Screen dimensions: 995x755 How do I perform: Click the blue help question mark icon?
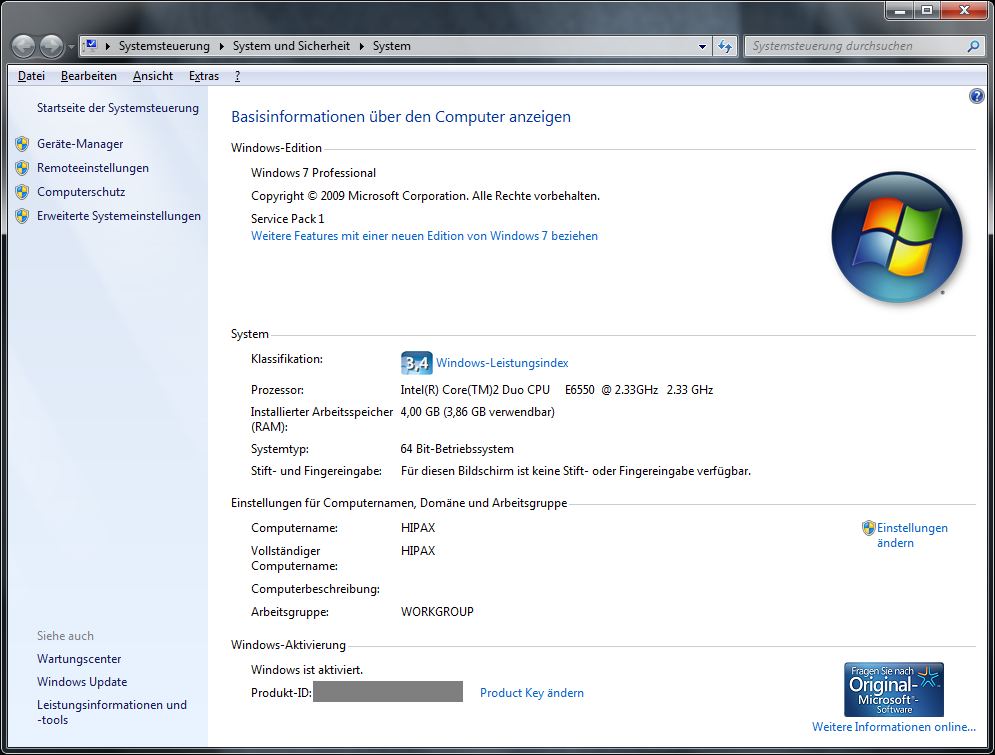click(x=977, y=96)
